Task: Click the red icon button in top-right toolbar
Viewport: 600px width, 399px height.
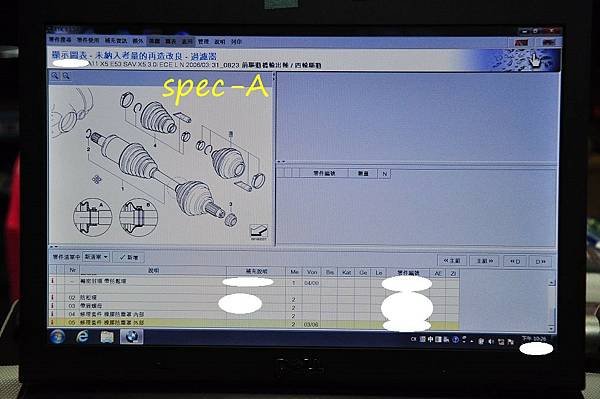Action: [x=521, y=42]
